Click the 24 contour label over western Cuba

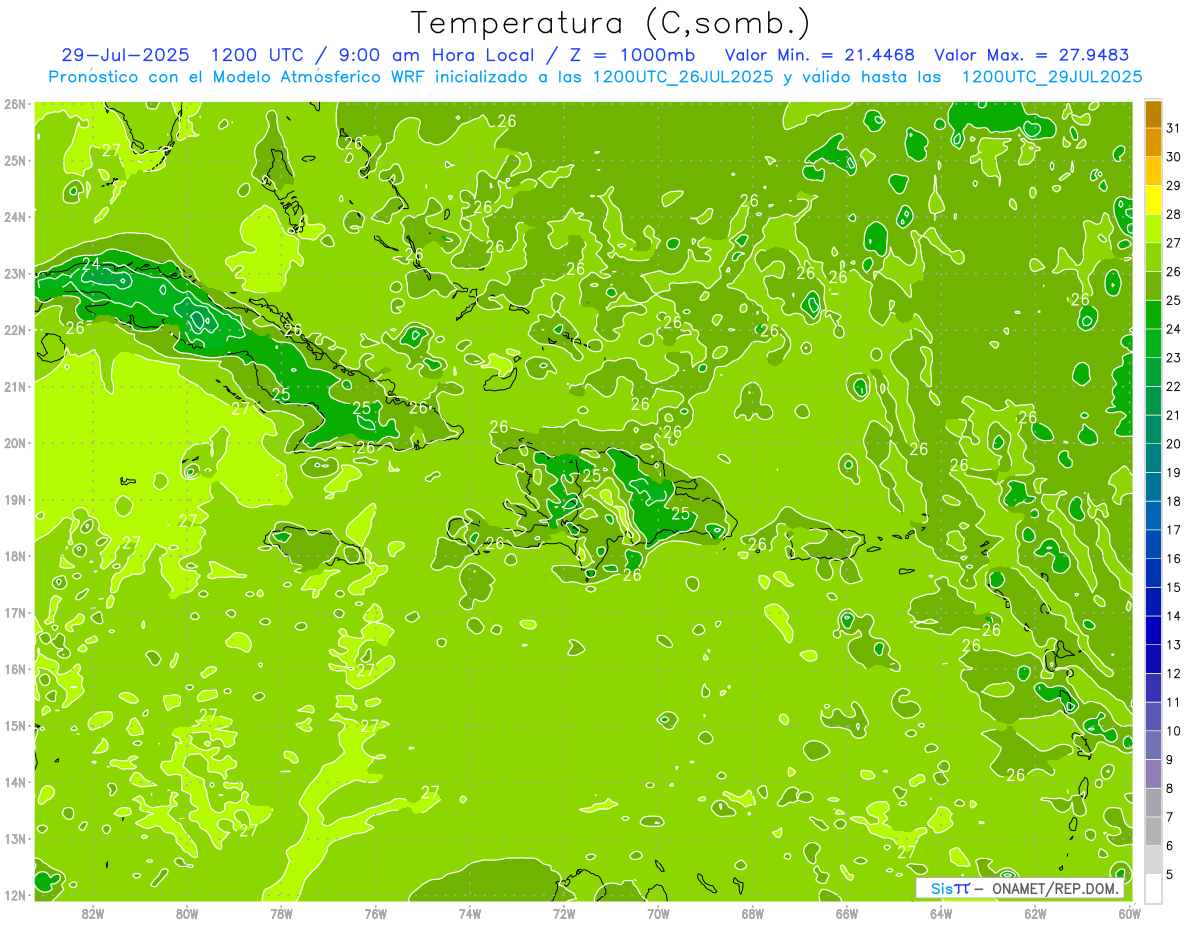[x=91, y=264]
